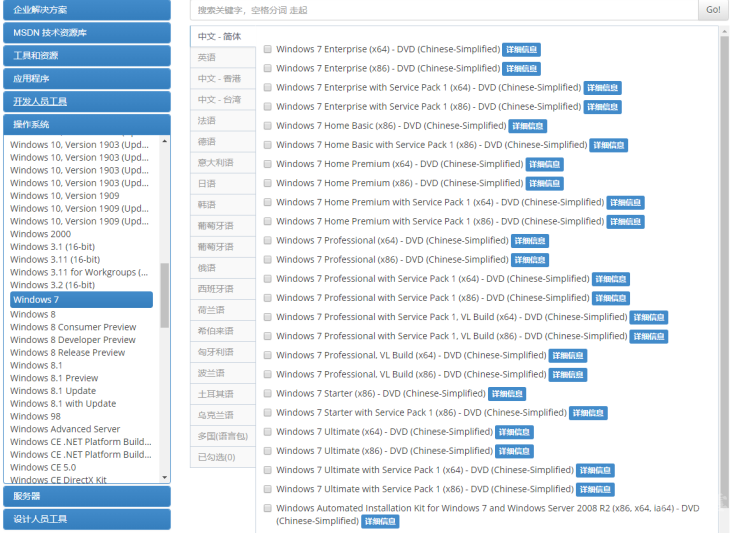Switch to the 英语 language tab
This screenshot has width=746, height=533.
[223, 58]
